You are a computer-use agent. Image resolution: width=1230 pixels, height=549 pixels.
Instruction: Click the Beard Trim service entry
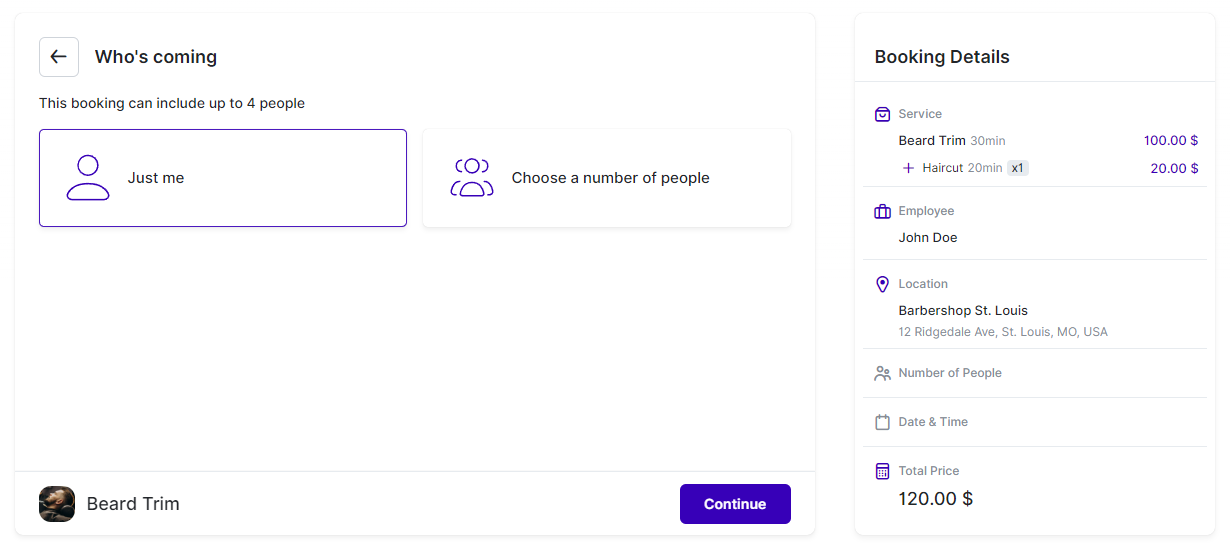click(x=932, y=141)
